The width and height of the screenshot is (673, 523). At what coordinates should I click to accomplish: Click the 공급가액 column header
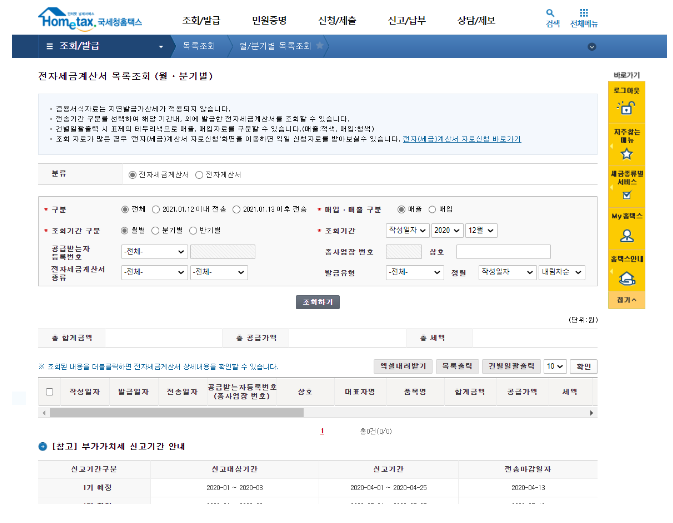[x=522, y=392]
